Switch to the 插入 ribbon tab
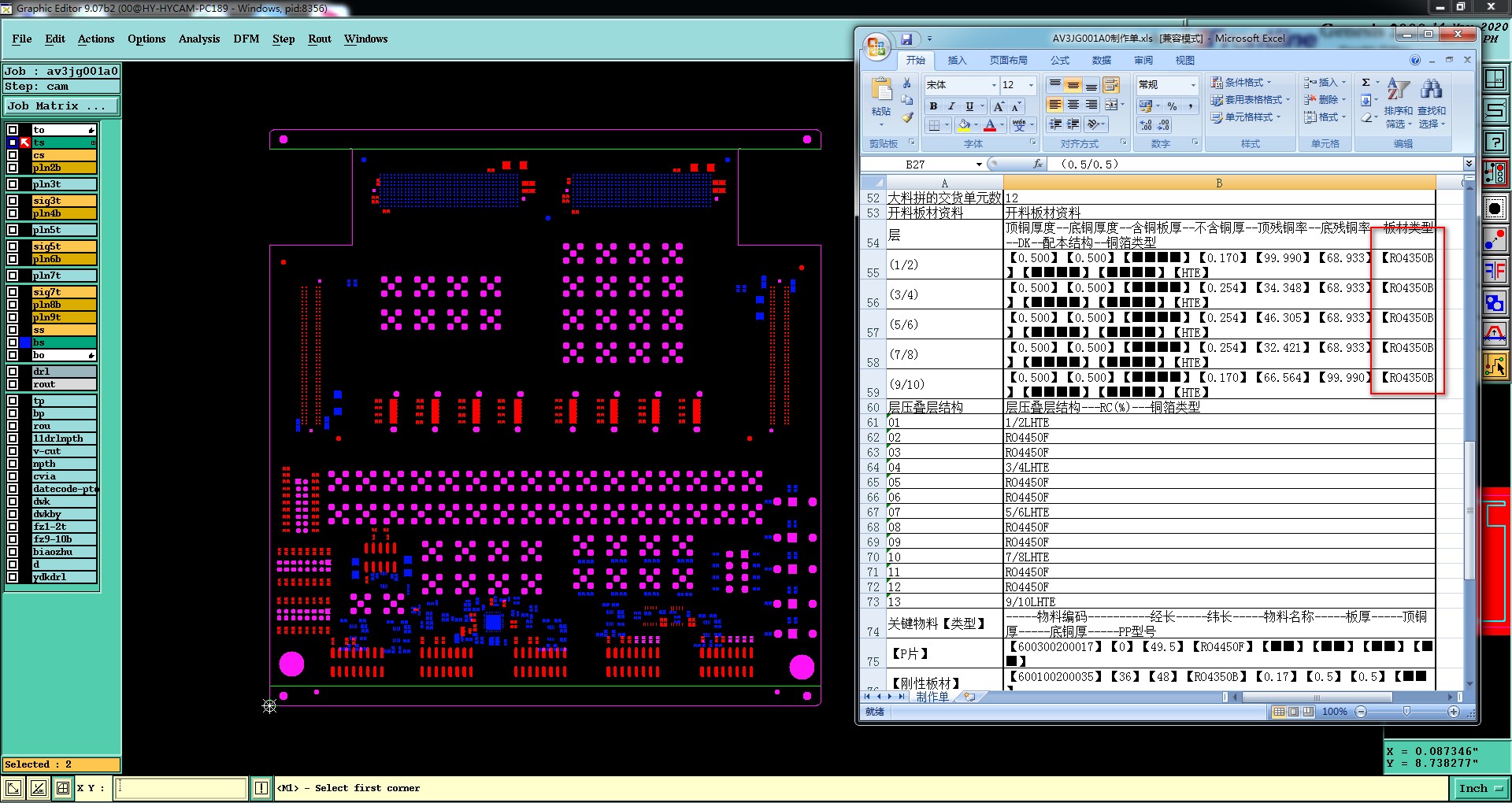Image resolution: width=1512 pixels, height=803 pixels. 957,61
